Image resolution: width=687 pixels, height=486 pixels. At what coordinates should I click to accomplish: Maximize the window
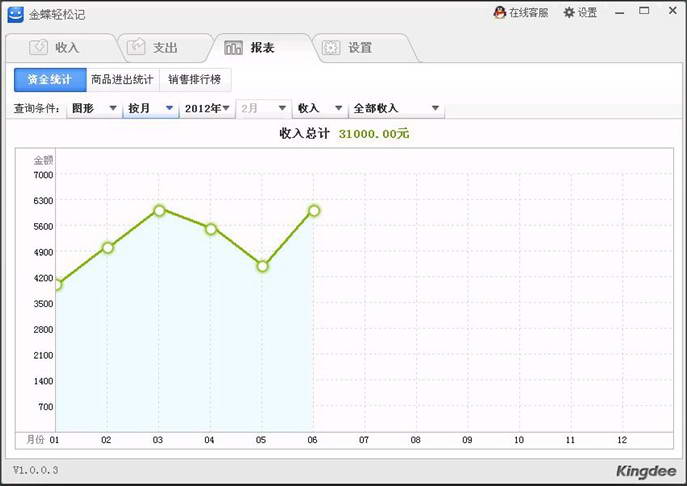(x=644, y=11)
